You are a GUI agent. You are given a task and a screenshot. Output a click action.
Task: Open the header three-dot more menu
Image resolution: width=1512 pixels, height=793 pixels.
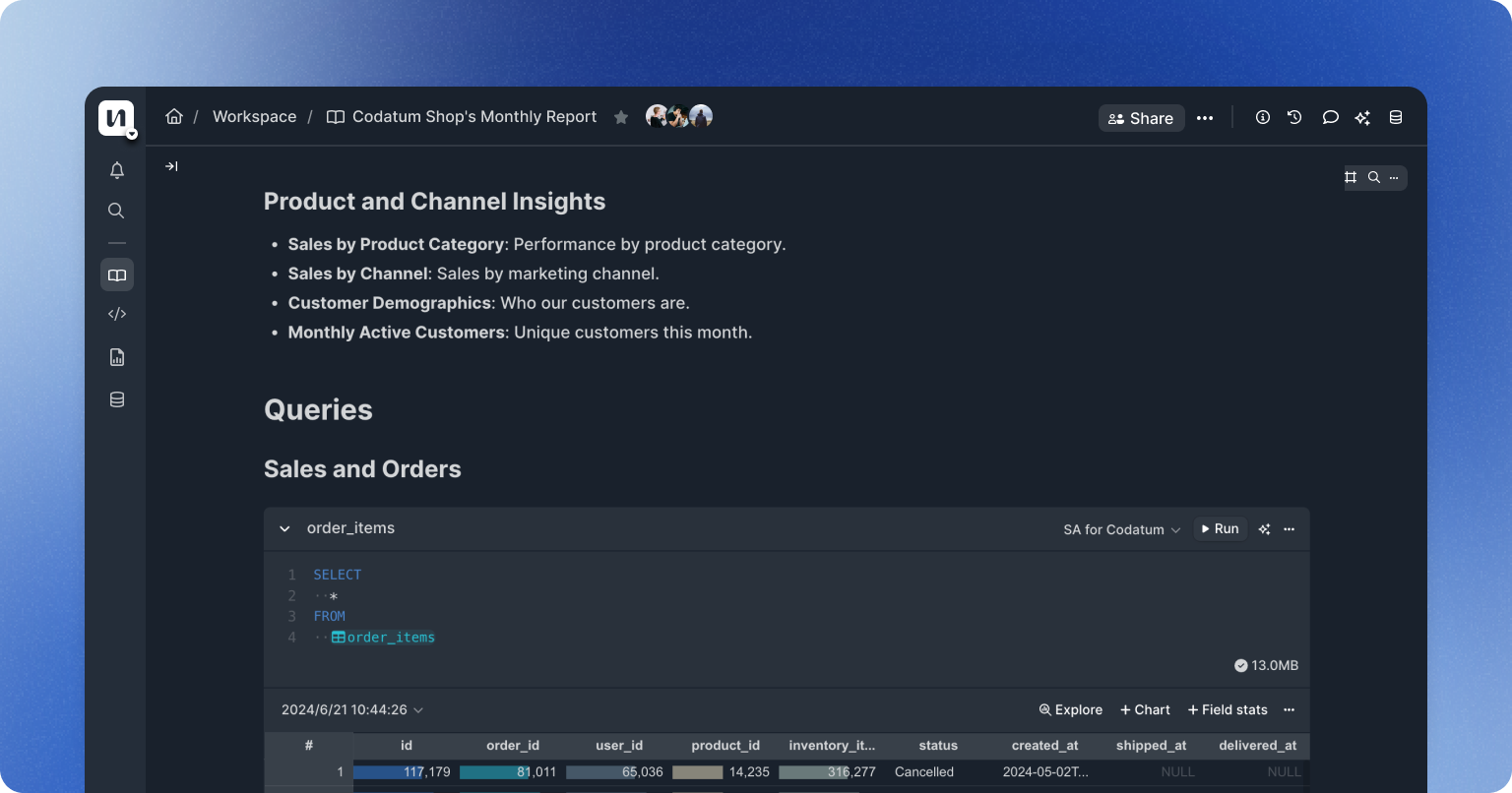pyautogui.click(x=1205, y=117)
